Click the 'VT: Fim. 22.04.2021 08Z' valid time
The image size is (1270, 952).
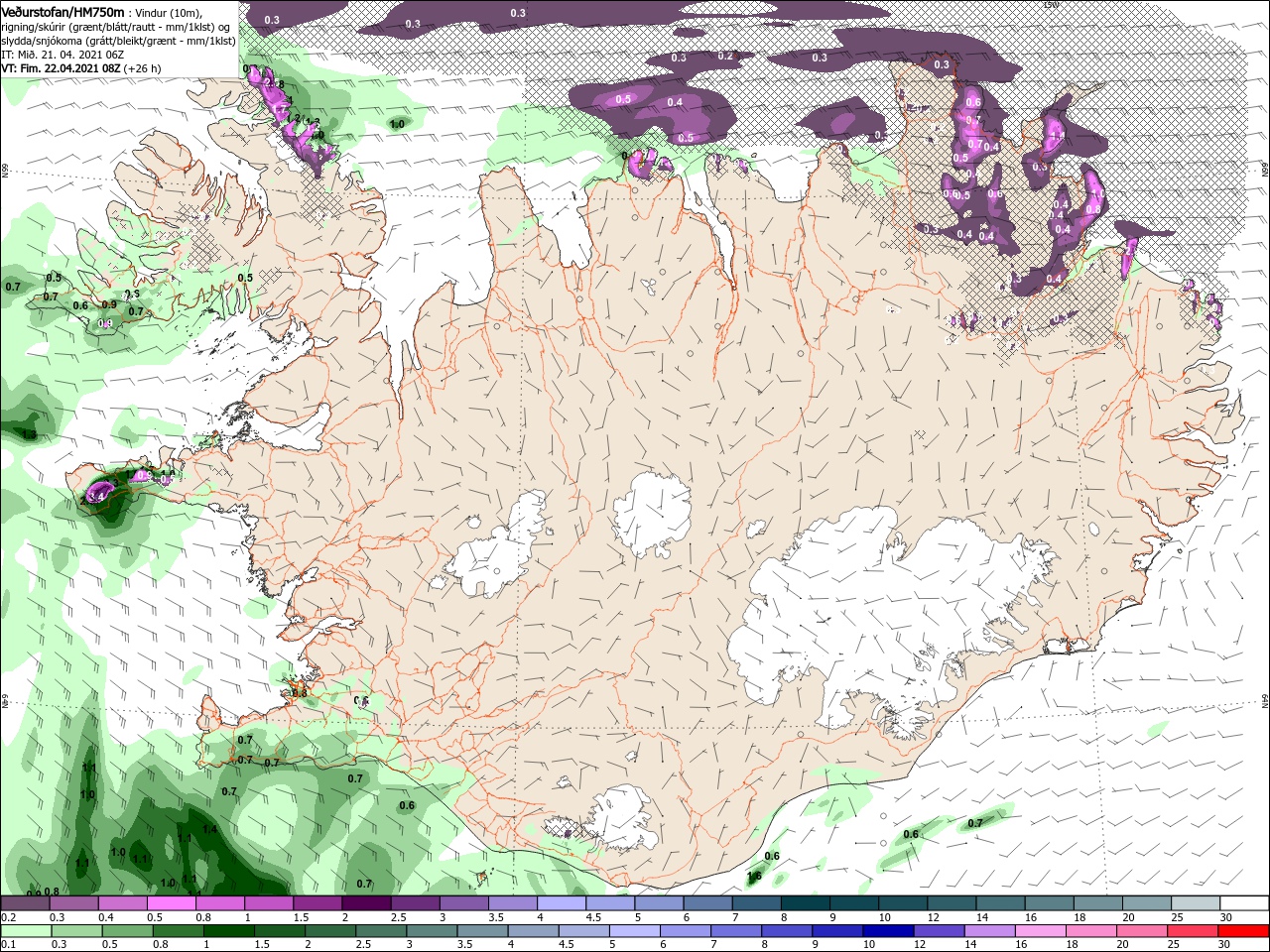[61, 68]
